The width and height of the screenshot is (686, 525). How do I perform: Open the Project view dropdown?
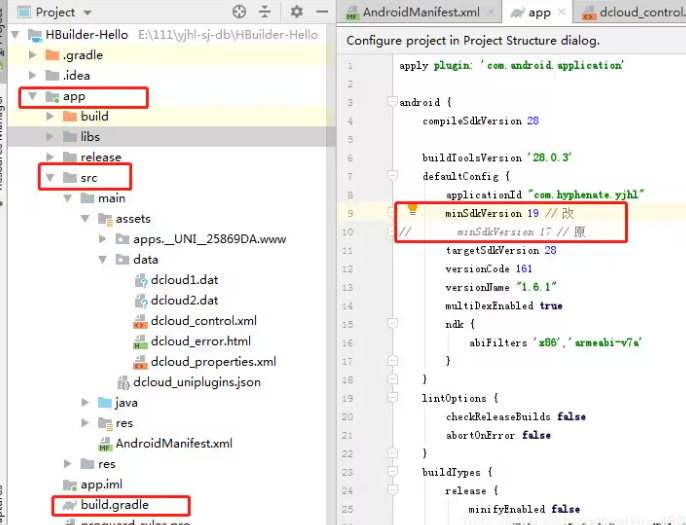pos(88,13)
